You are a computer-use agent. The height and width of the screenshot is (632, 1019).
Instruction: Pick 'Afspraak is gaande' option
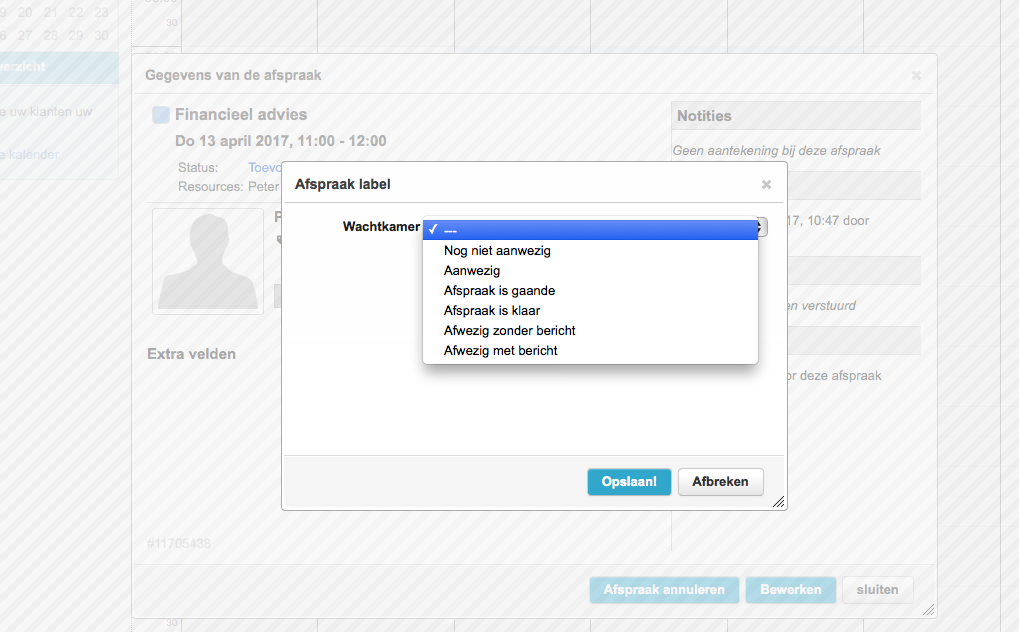tap(499, 291)
